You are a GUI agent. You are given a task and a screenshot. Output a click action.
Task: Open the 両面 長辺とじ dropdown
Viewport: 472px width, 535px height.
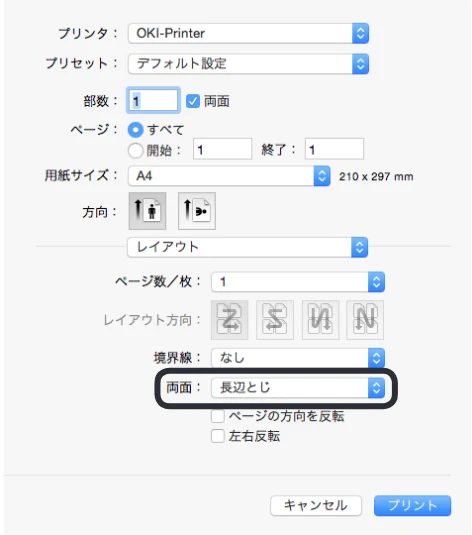tap(298, 388)
